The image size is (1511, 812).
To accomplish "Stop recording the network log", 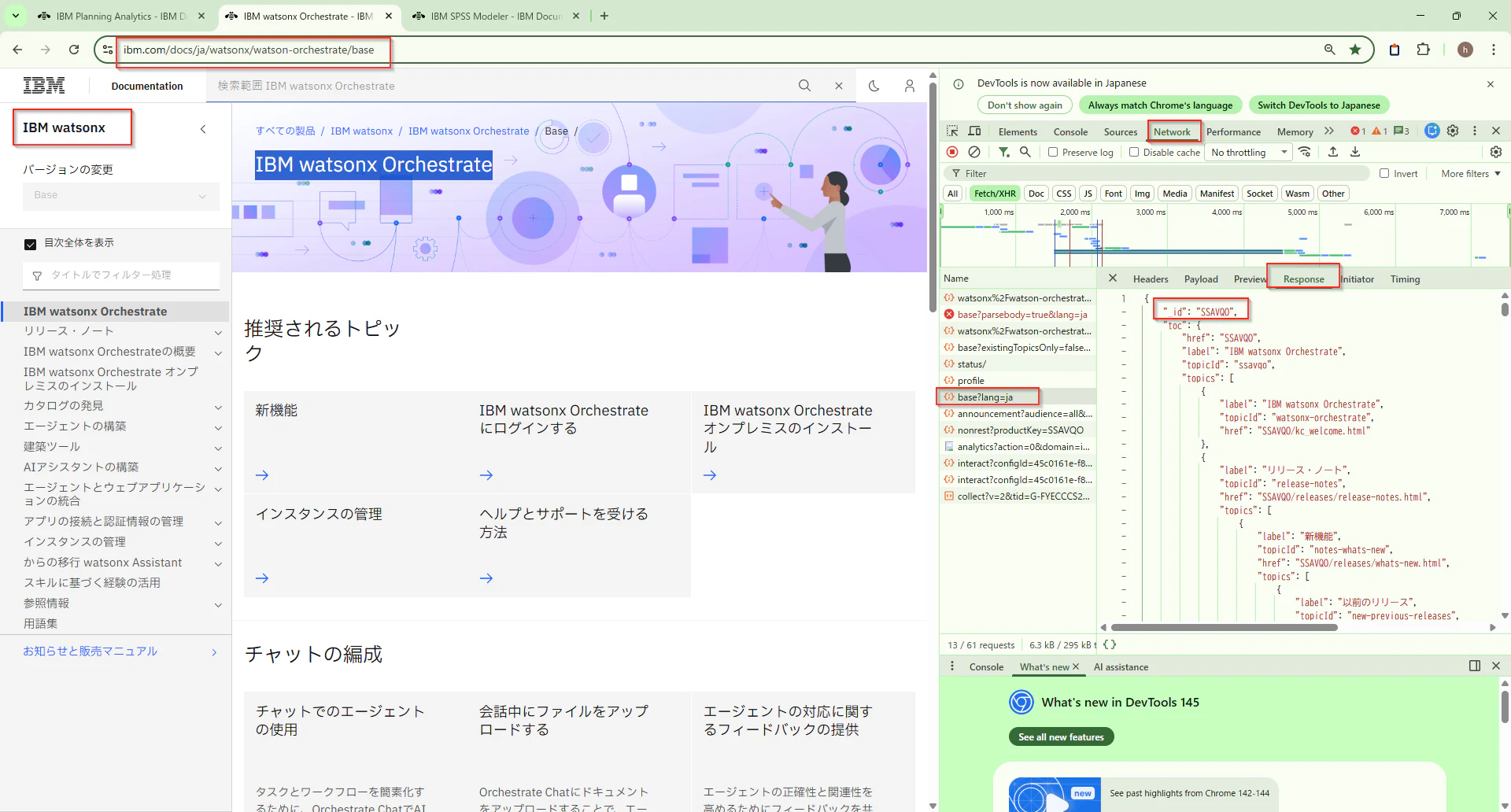I will click(952, 152).
